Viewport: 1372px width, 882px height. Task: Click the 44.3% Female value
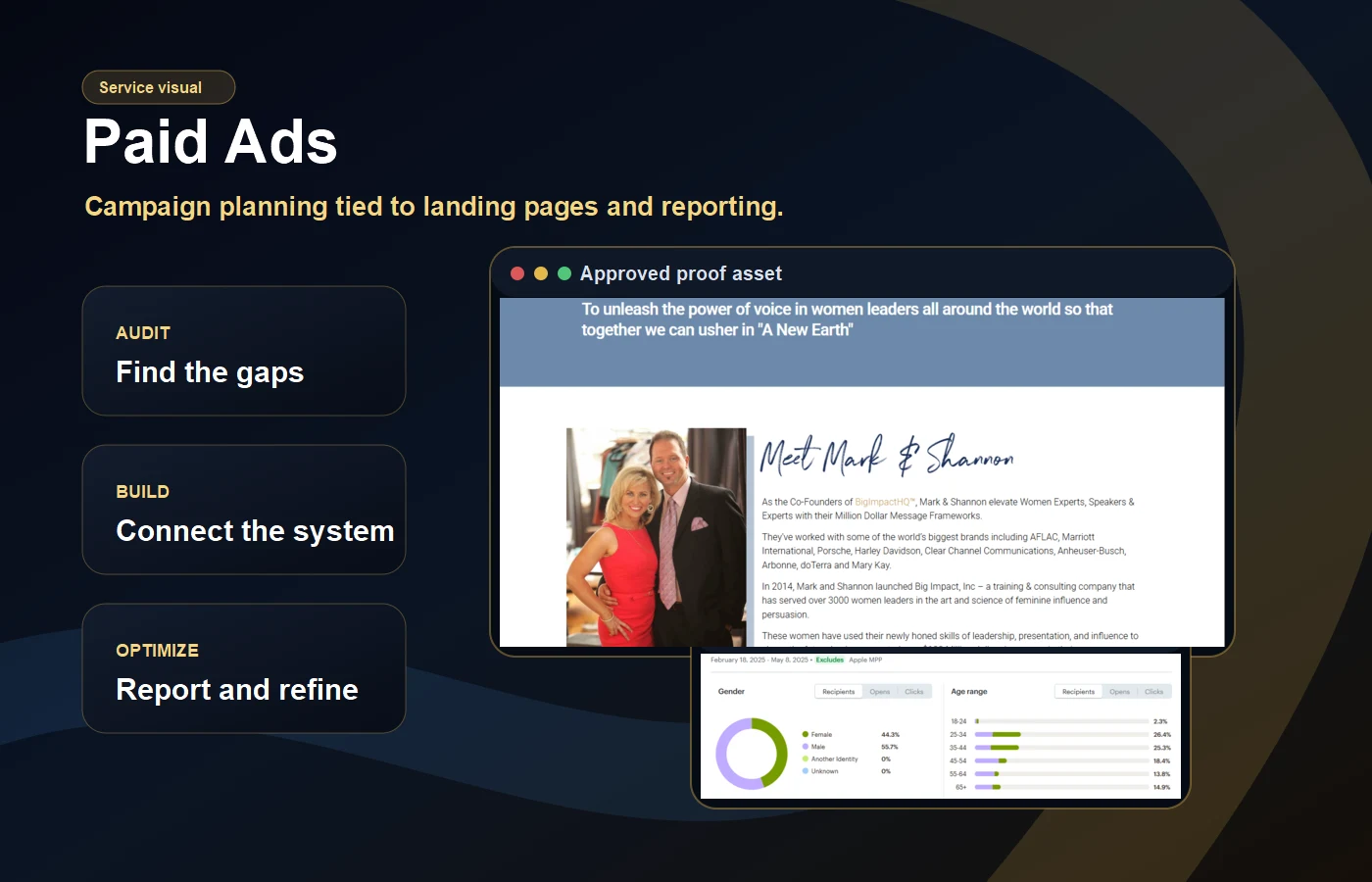(890, 734)
